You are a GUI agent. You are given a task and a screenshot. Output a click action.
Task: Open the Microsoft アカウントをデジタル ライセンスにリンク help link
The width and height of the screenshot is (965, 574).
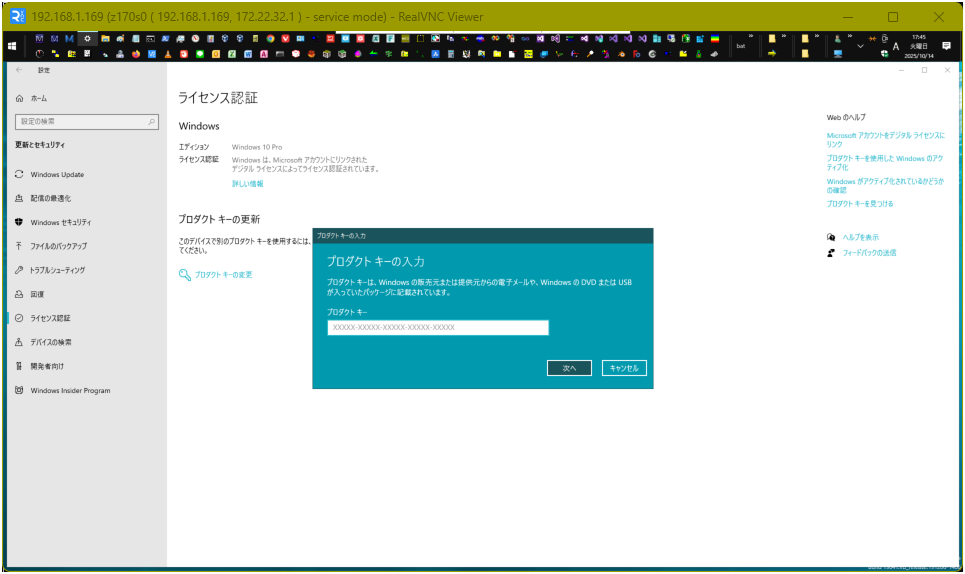(x=886, y=140)
